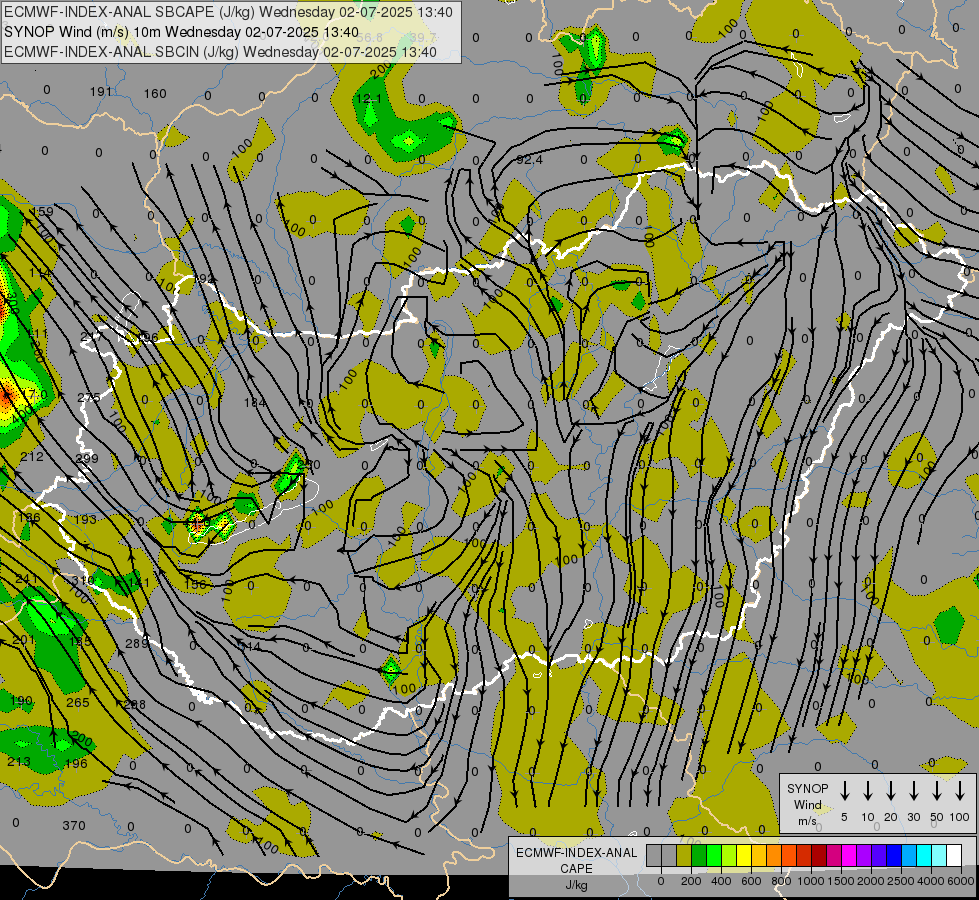Click the 212 value on the map

[32, 457]
